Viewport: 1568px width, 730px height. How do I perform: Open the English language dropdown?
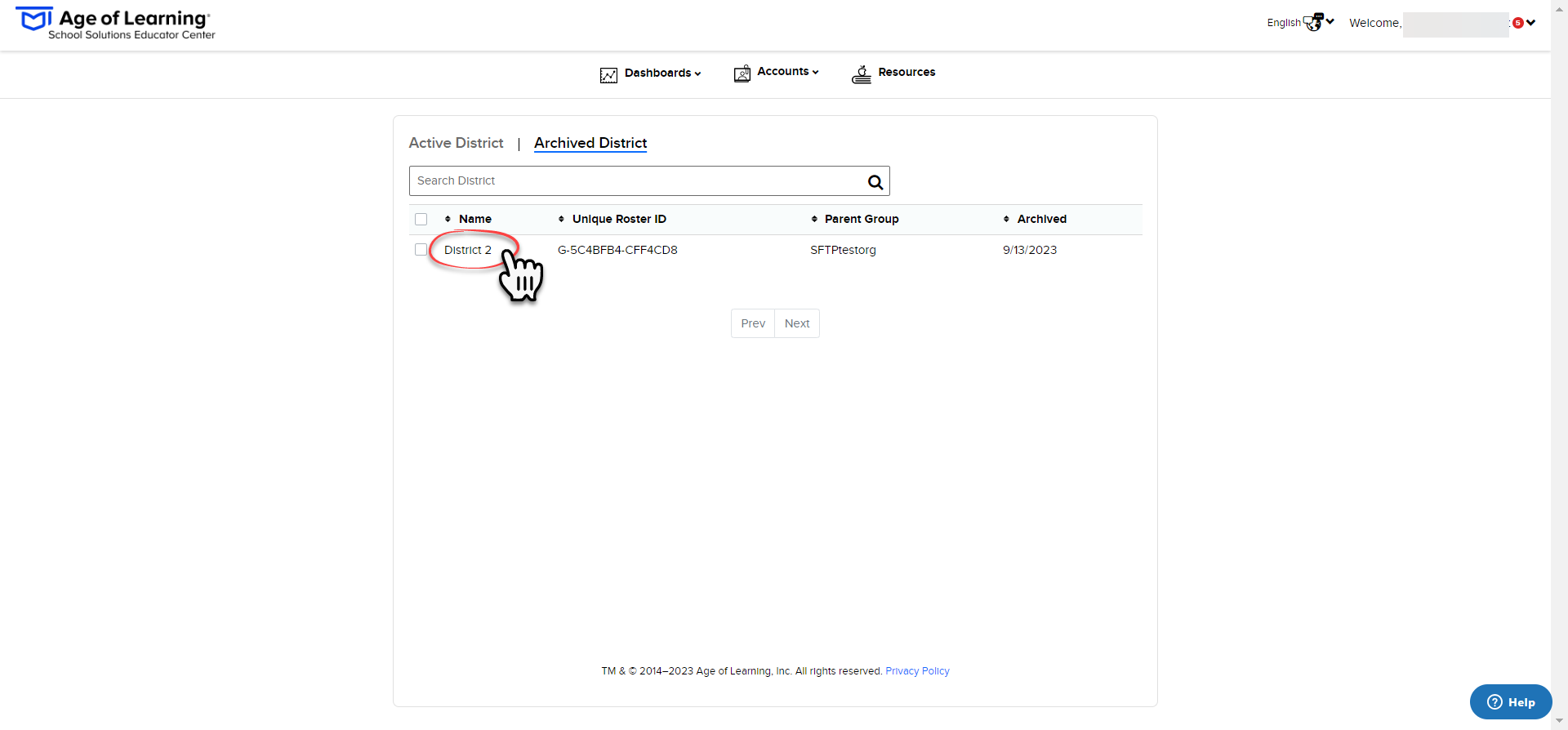(x=1300, y=22)
